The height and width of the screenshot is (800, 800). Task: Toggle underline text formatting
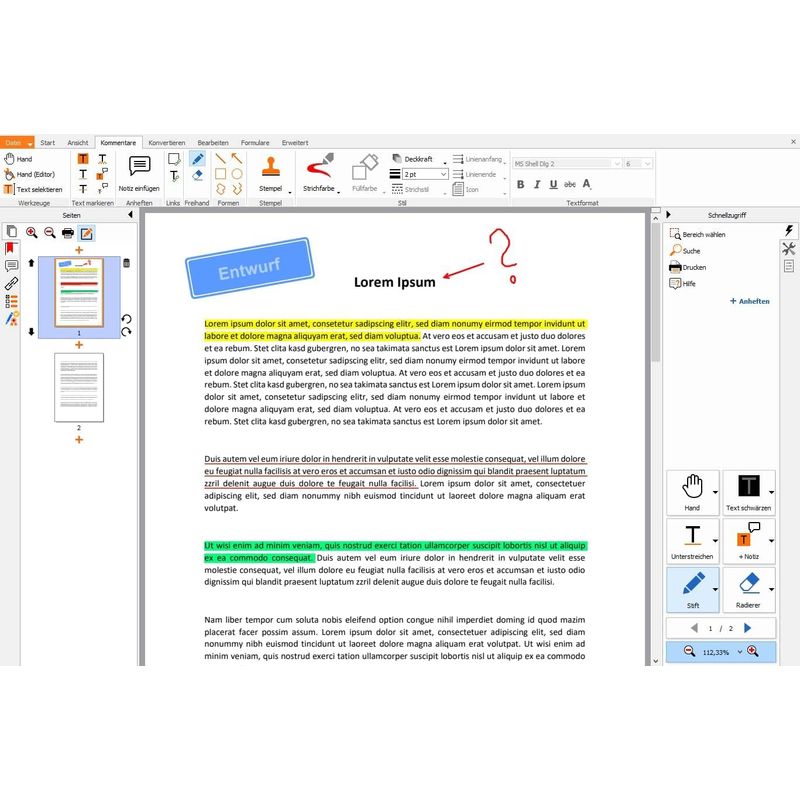click(553, 184)
